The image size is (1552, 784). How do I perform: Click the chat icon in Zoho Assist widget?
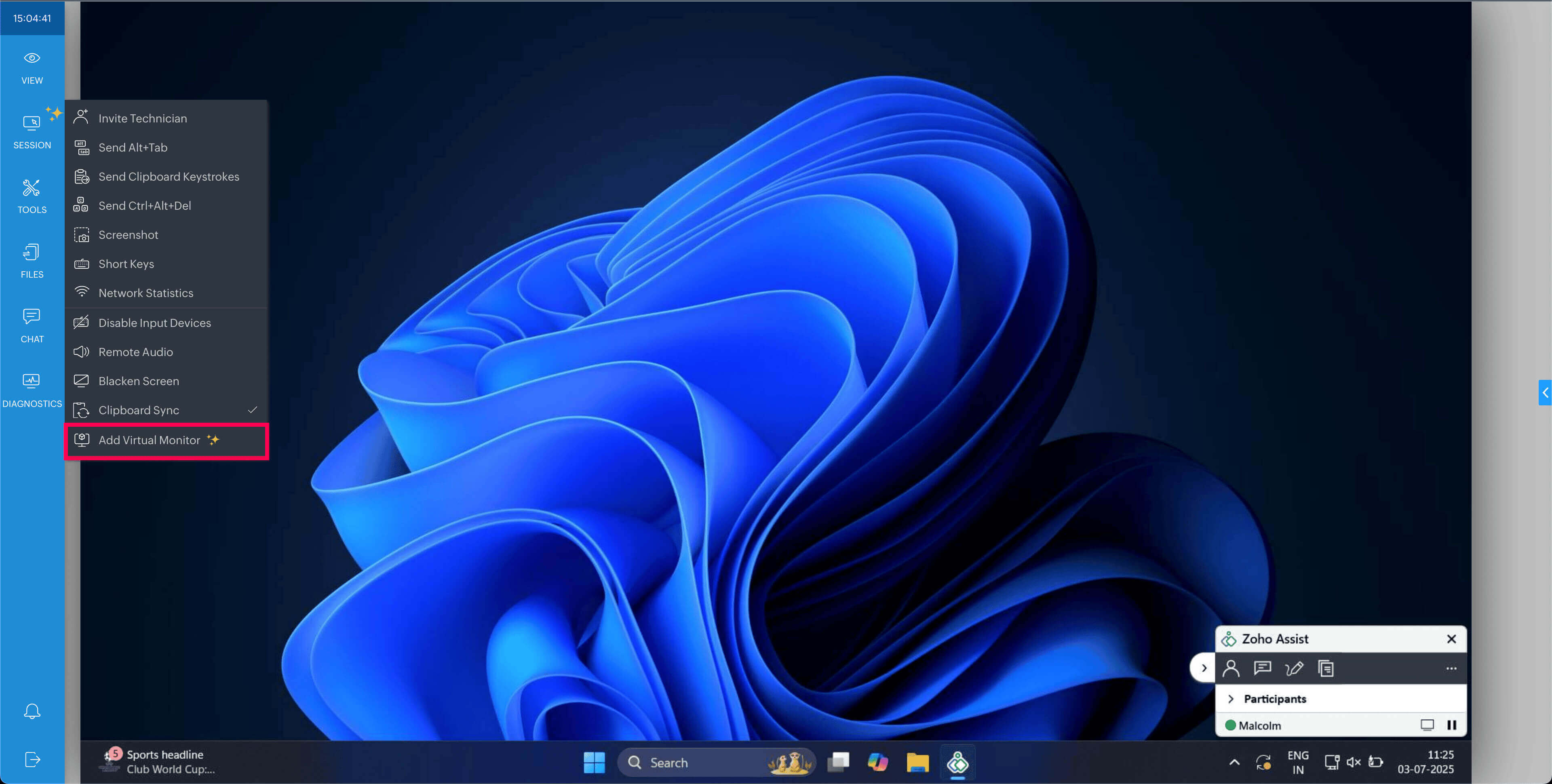tap(1262, 668)
